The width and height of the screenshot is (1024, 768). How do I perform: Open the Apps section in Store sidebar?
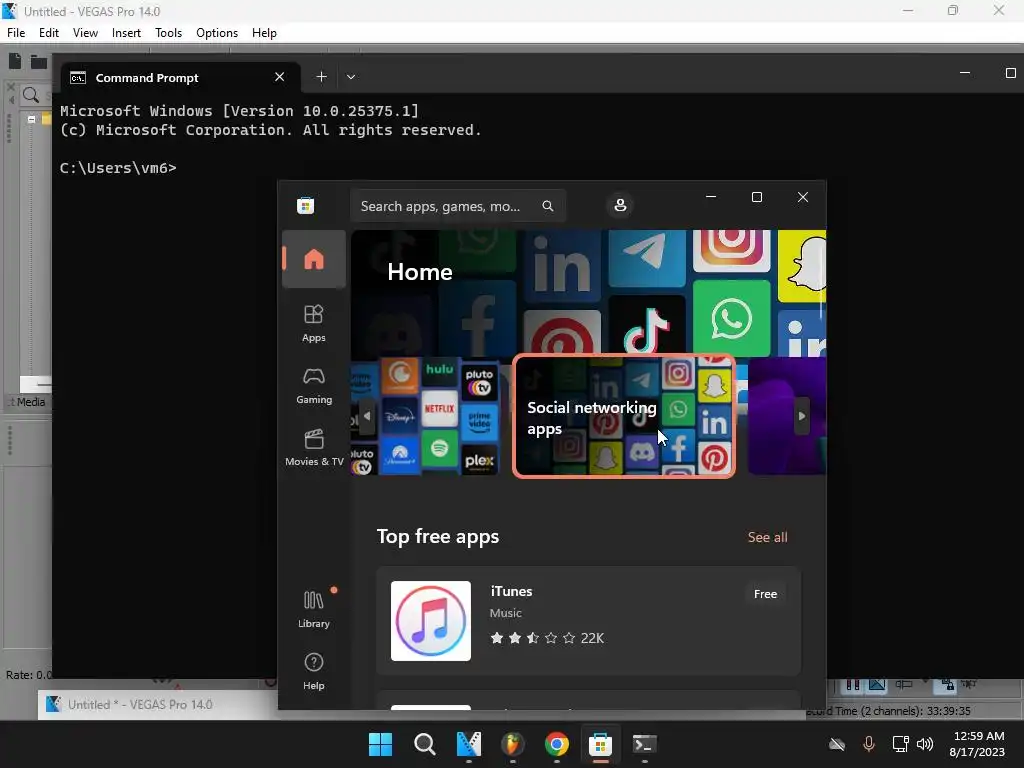[x=313, y=323]
